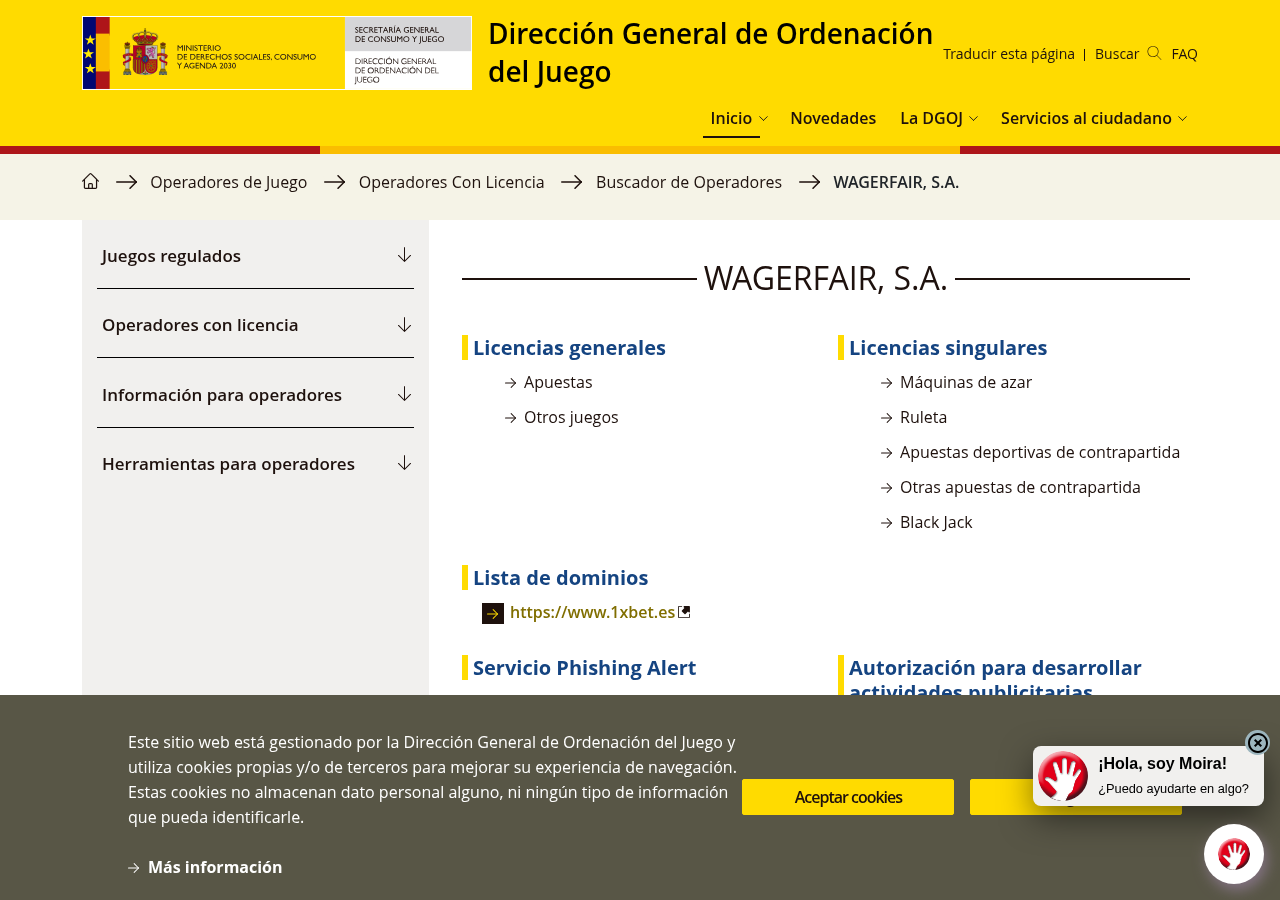
Task: Click the arrow icon beside 1xbet domain
Action: click(x=493, y=613)
